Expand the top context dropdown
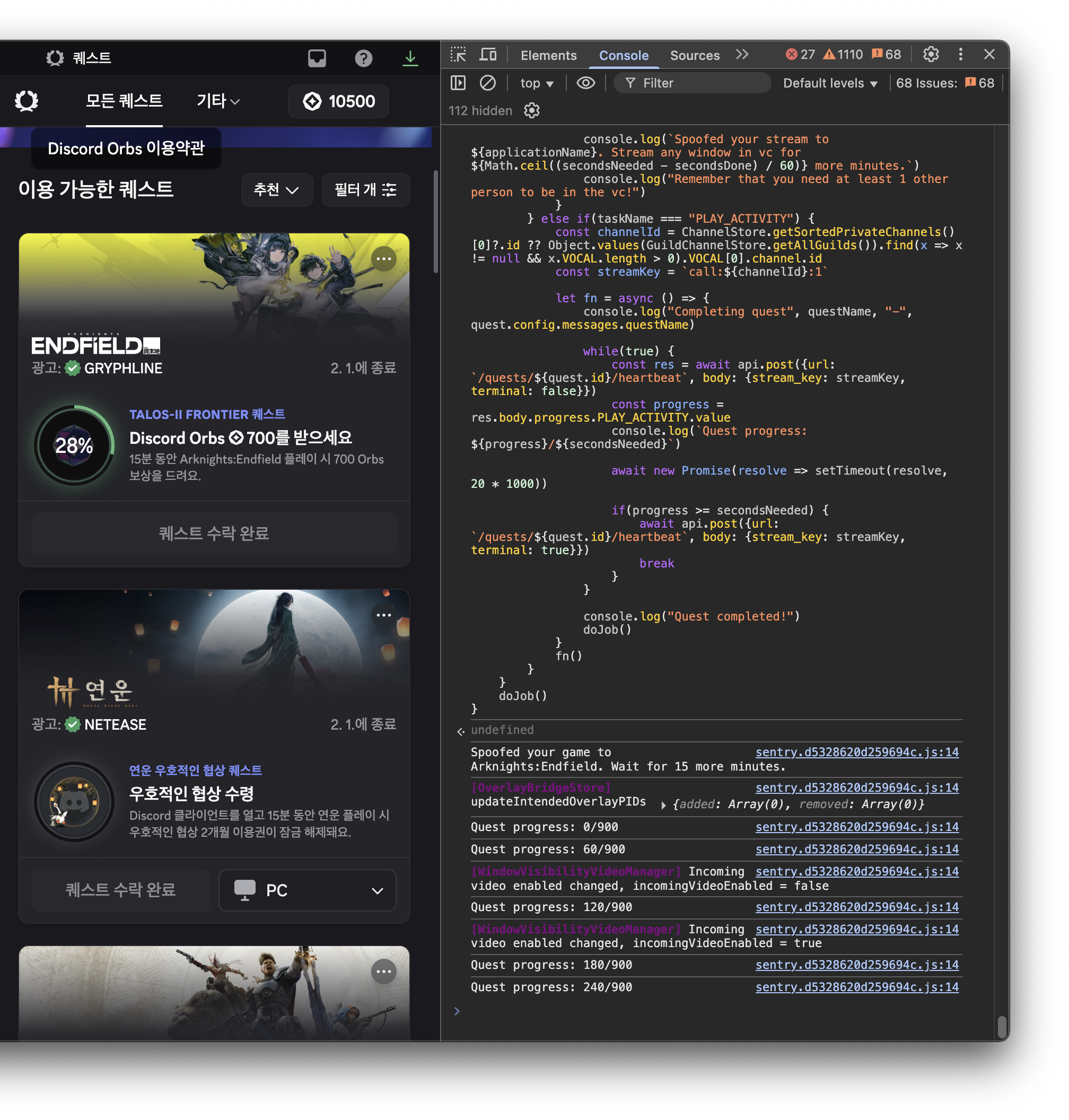The image size is (1069, 1120). coord(537,83)
